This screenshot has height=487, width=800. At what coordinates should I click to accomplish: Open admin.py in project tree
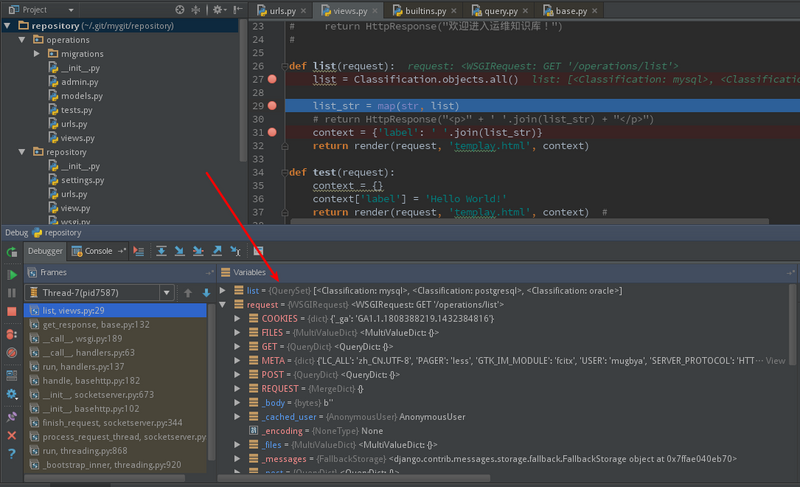tap(80, 82)
